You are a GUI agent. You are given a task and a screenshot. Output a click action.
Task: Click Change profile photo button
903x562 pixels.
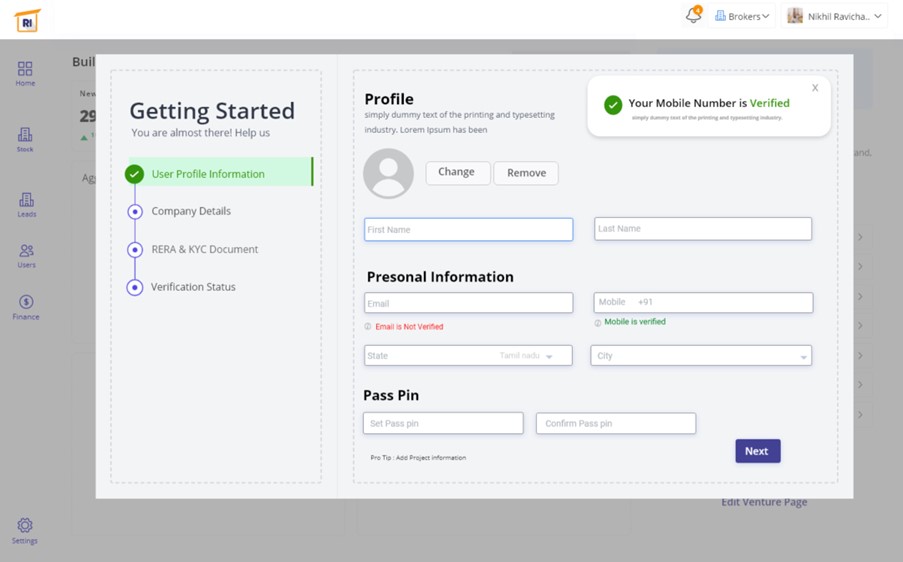[x=457, y=172]
